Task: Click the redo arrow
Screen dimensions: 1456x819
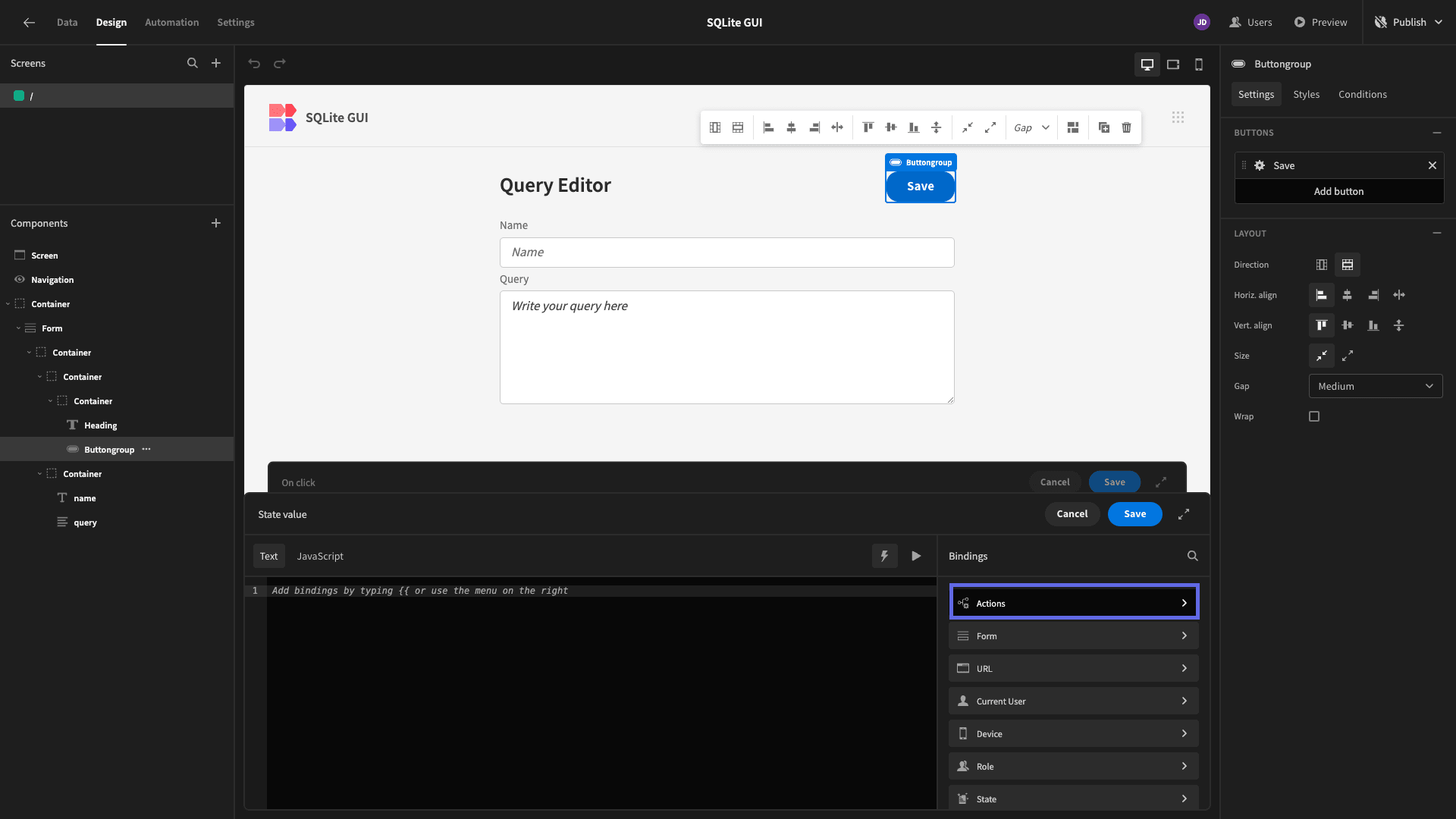Action: [280, 64]
